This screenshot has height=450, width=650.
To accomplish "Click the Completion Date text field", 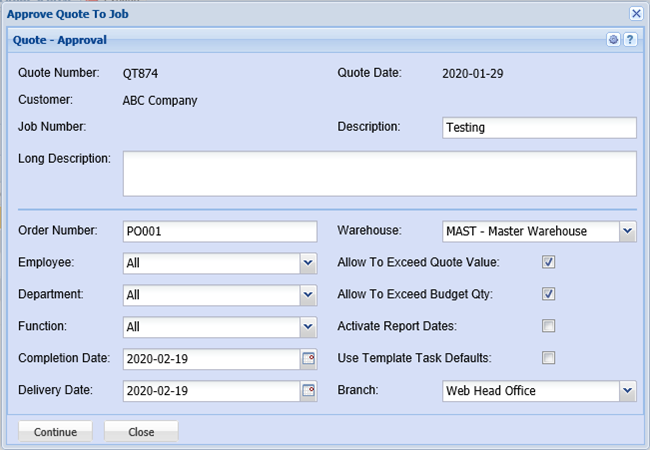I will [210, 359].
